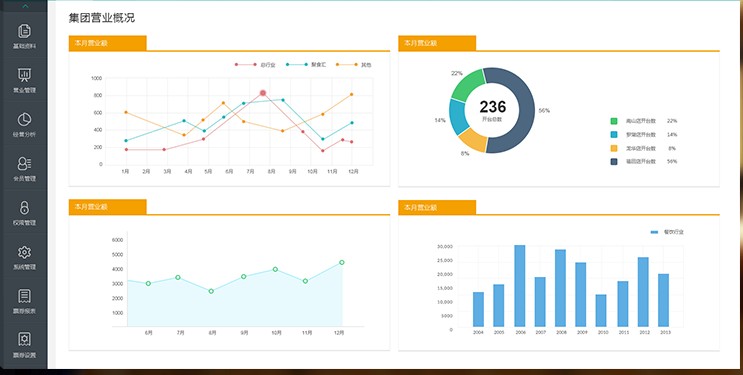743x375 pixels.
Task: Collapse sidebar with top chevron arrow
Action: [25, 6]
